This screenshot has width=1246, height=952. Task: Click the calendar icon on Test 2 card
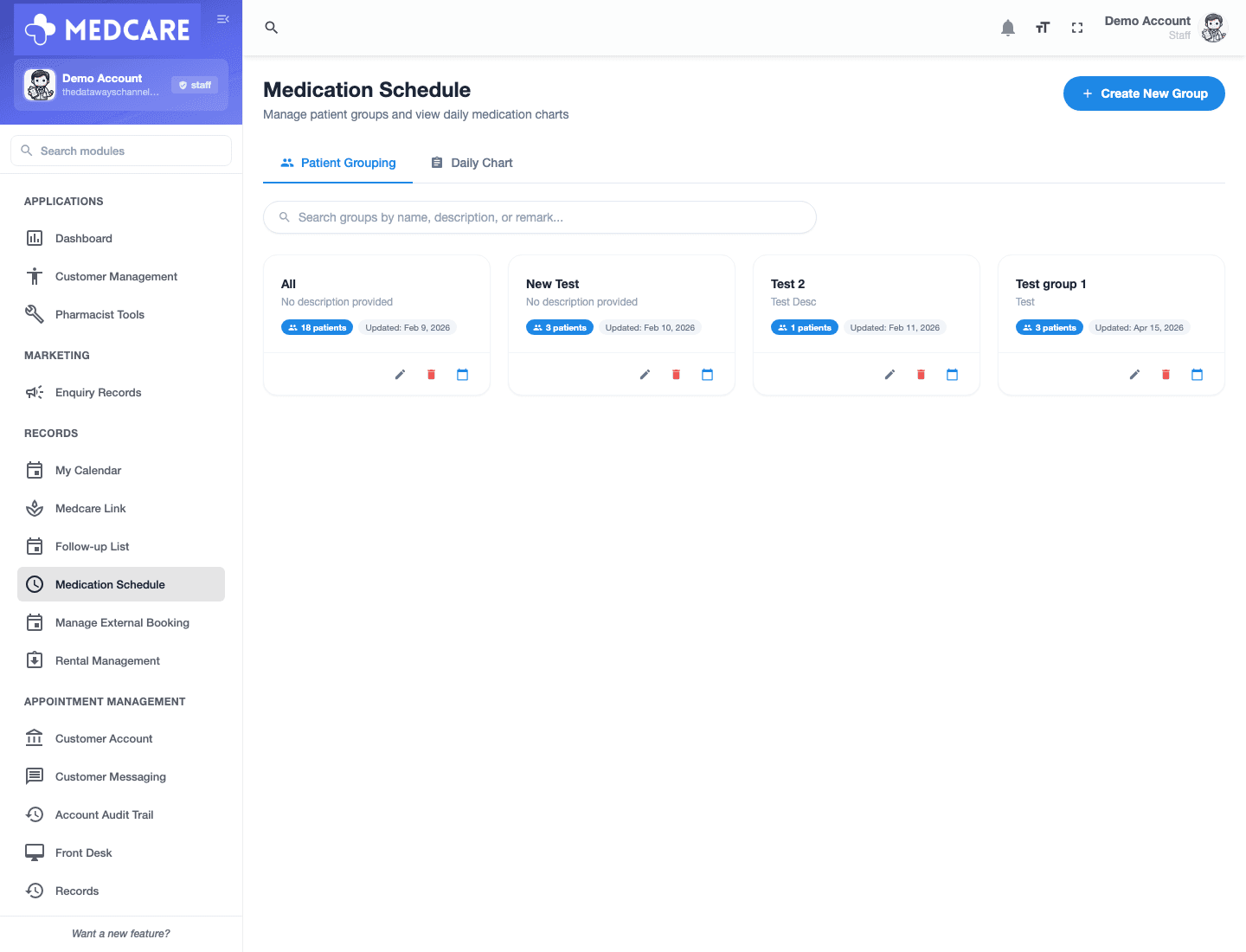952,375
